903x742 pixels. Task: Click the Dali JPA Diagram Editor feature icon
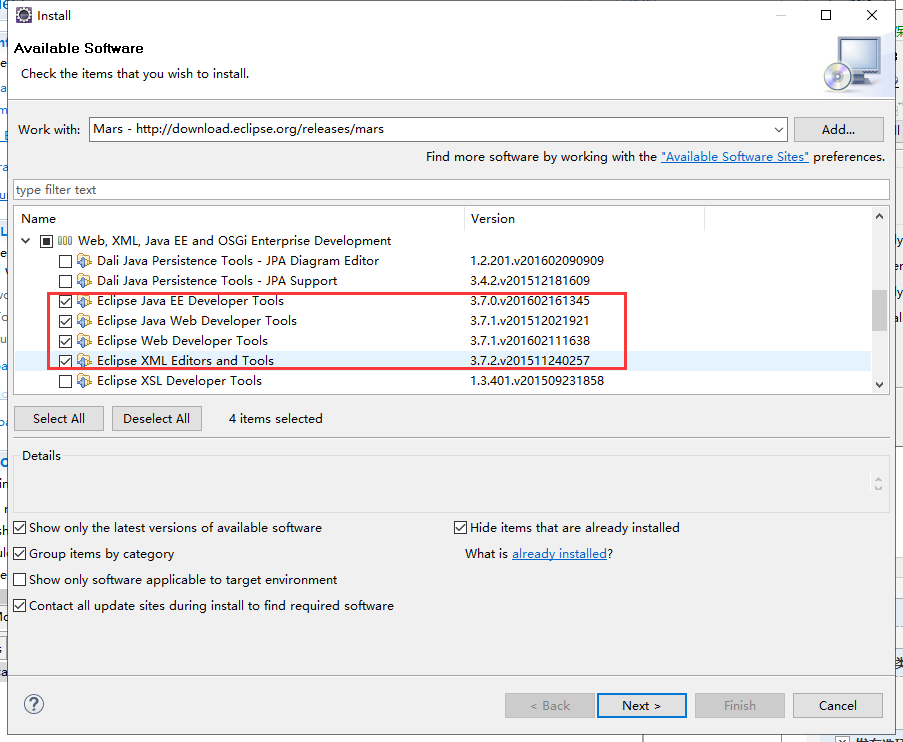point(84,261)
